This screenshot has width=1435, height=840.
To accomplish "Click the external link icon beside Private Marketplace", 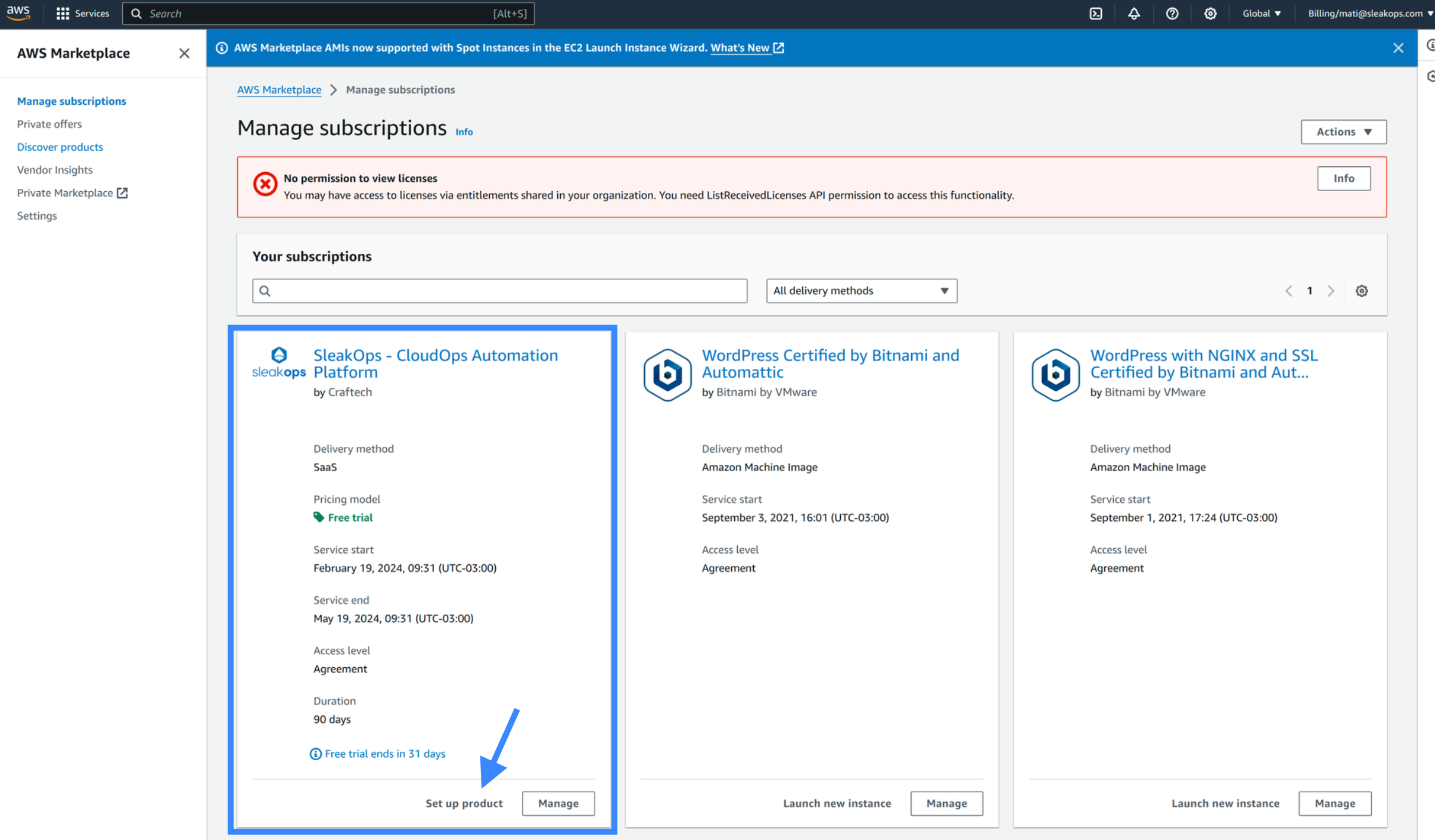I will [x=123, y=192].
